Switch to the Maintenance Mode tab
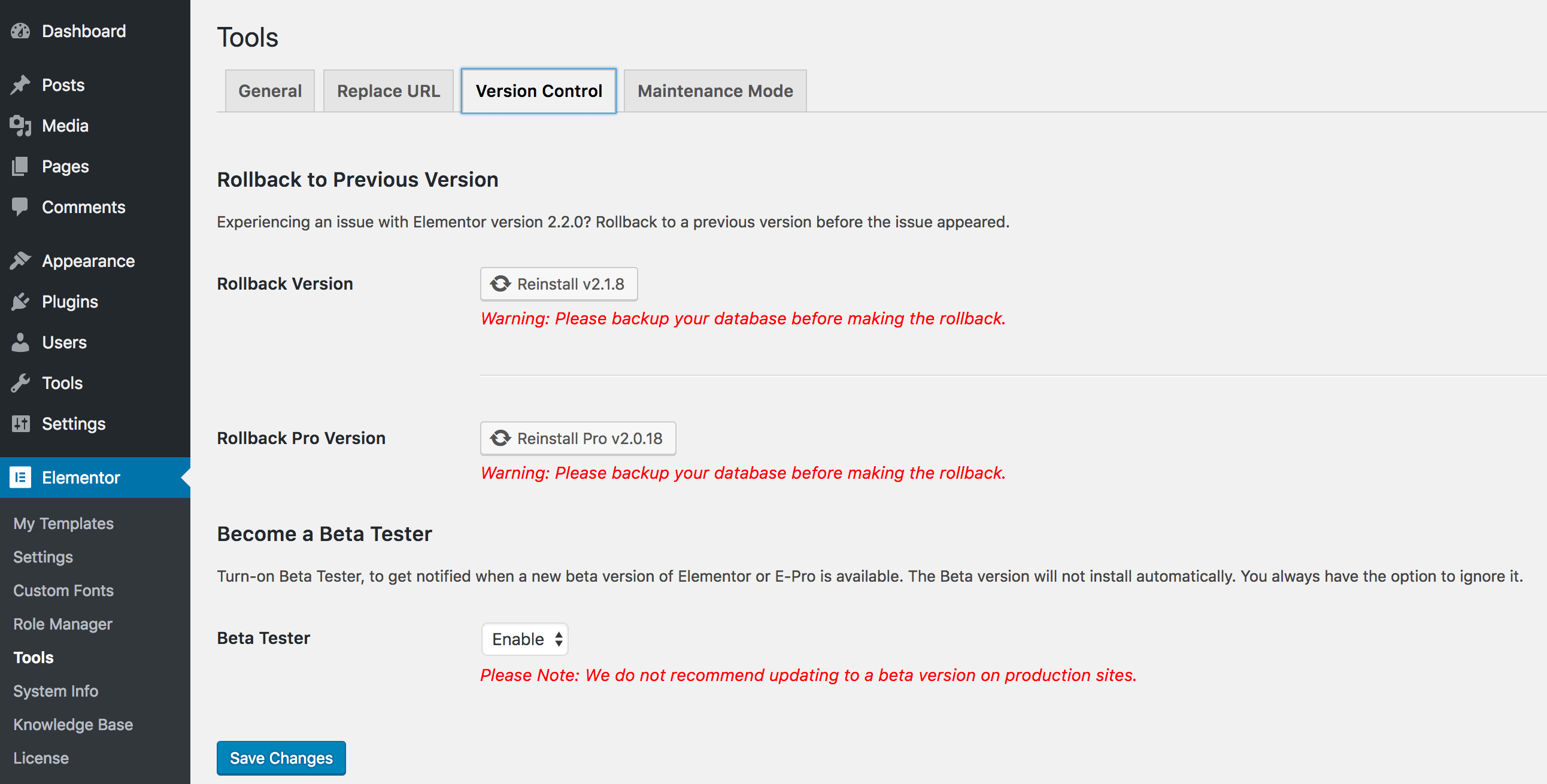 coord(715,90)
